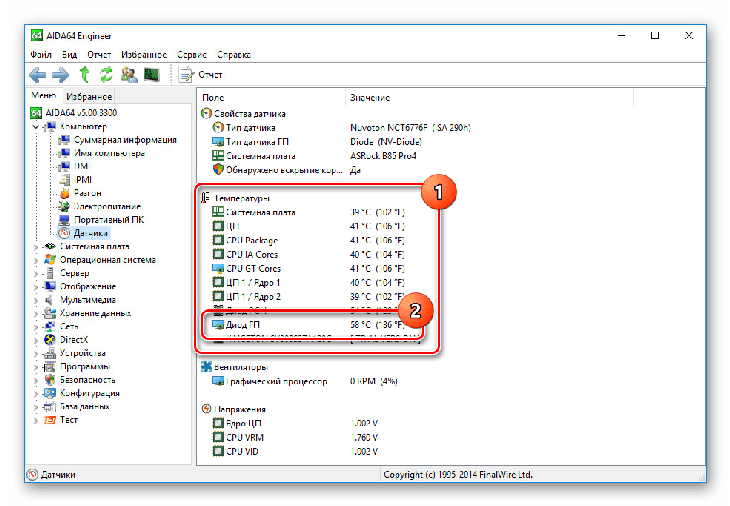The width and height of the screenshot is (730, 506).
Task: Click the copyright FinalWire status text
Action: (458, 474)
